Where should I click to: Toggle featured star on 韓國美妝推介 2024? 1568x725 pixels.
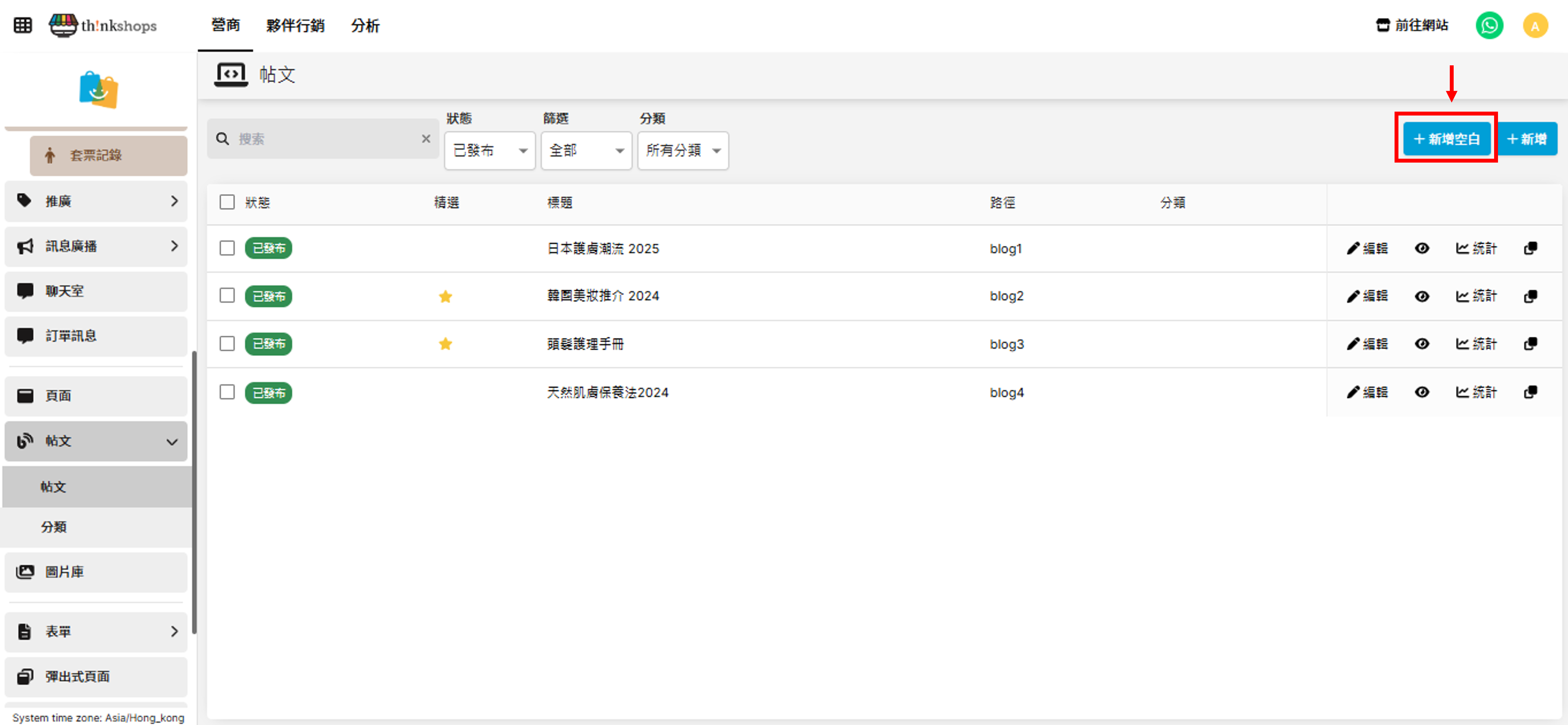445,296
